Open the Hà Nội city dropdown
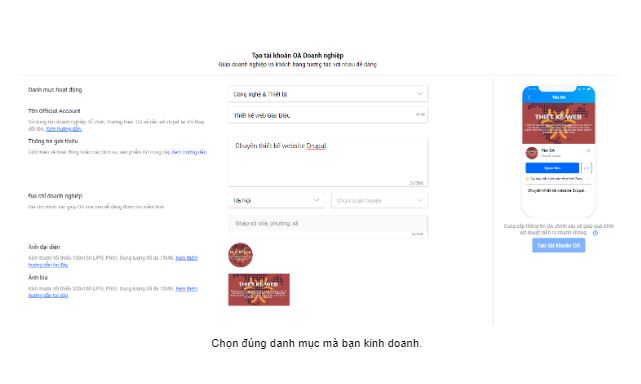Image resolution: width=641 pixels, height=384 pixels. [x=276, y=200]
